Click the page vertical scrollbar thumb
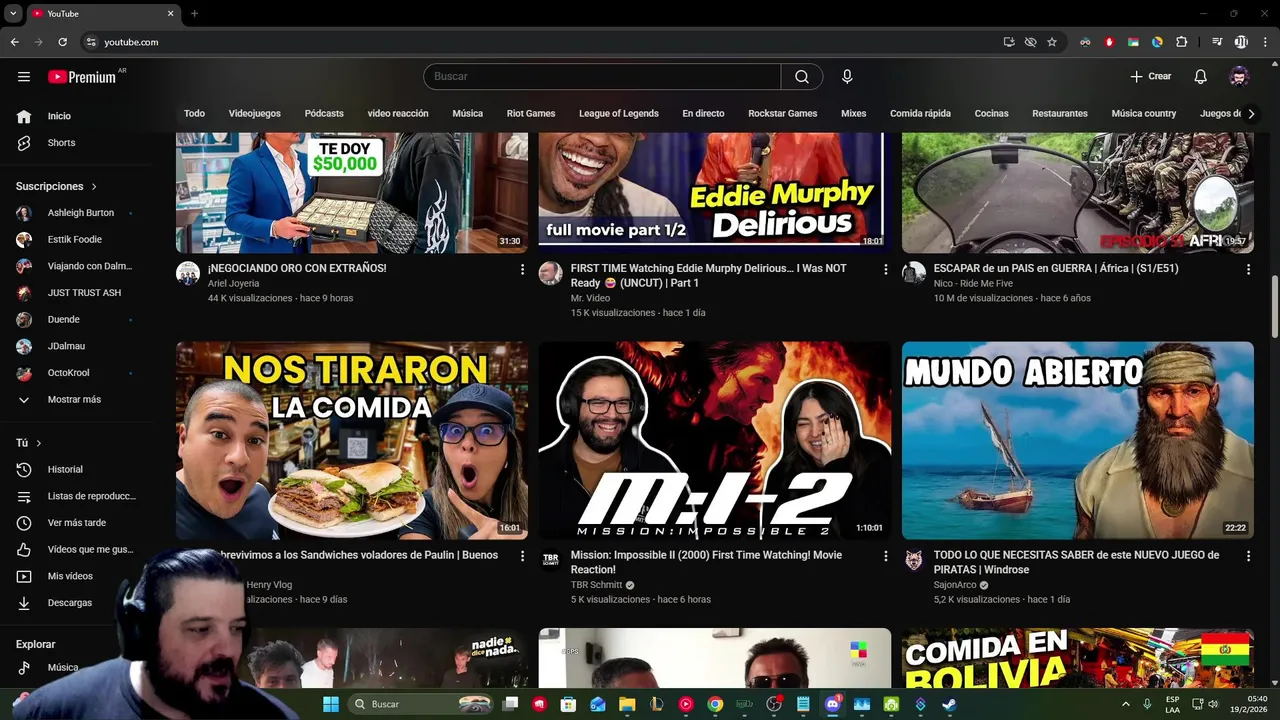This screenshot has height=720, width=1280. pos(1274,307)
